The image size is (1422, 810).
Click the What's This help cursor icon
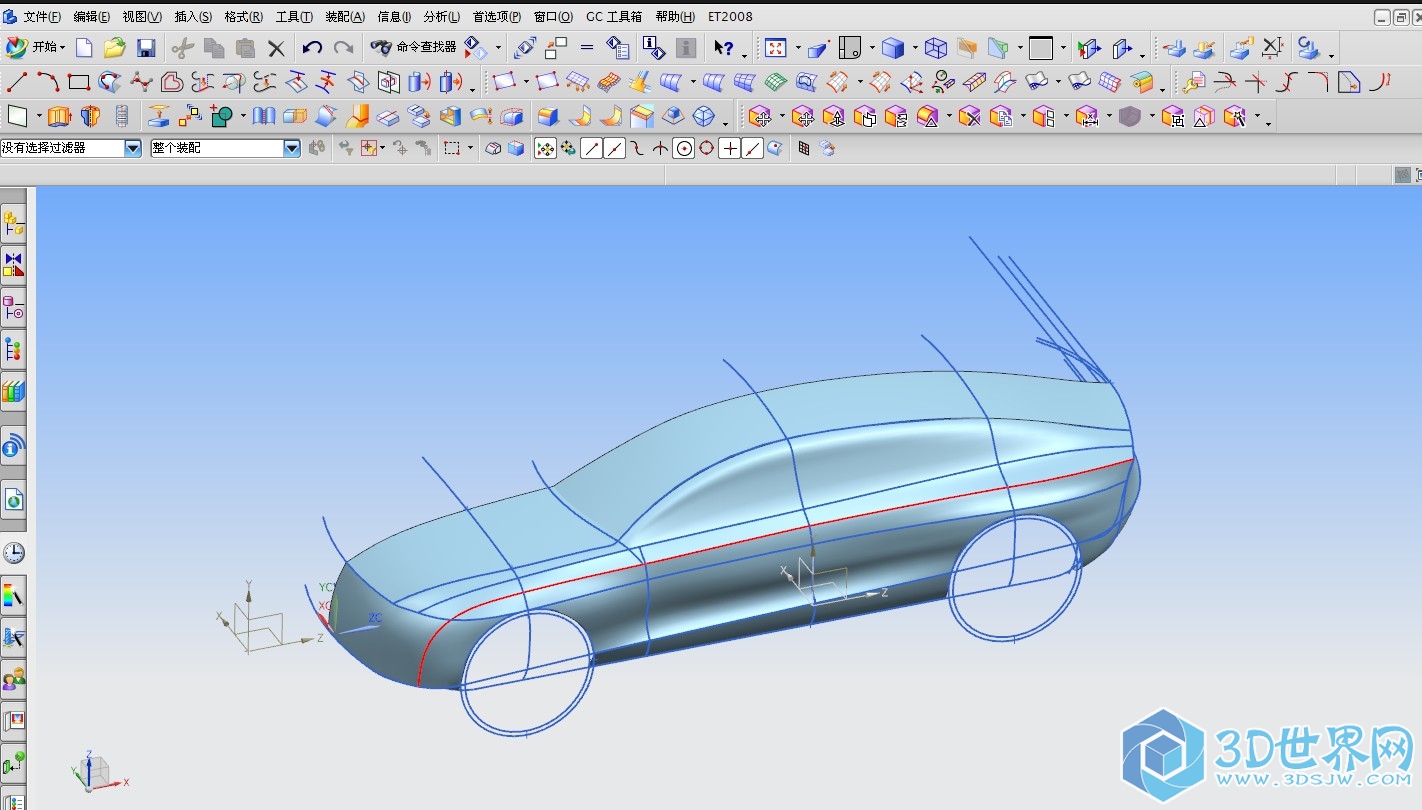tap(724, 48)
